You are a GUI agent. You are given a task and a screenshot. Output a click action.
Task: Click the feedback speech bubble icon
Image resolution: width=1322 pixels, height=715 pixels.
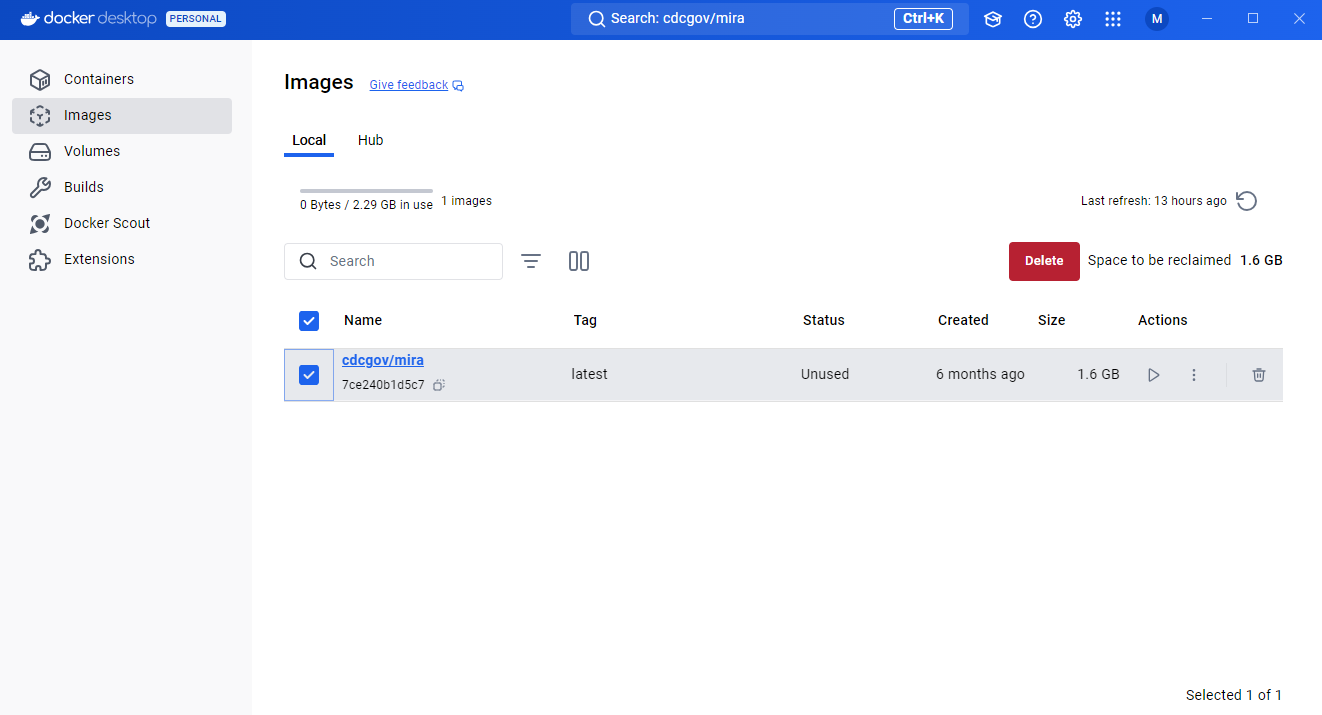pyautogui.click(x=458, y=86)
